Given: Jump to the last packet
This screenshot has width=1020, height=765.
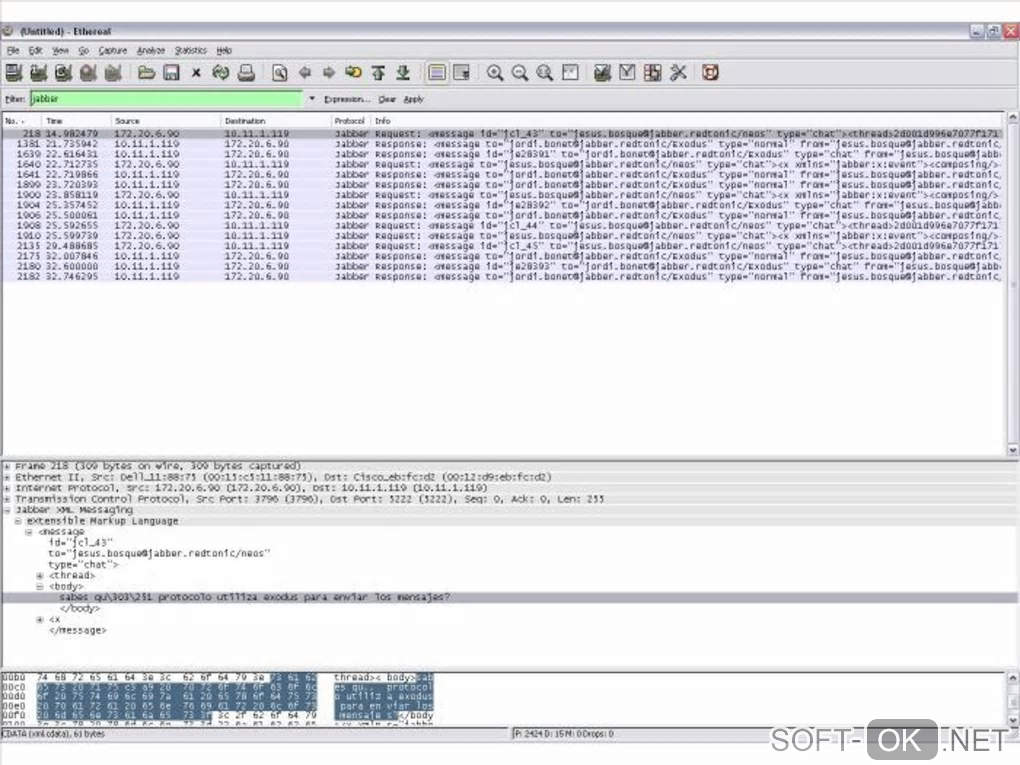Looking at the screenshot, I should click(403, 73).
